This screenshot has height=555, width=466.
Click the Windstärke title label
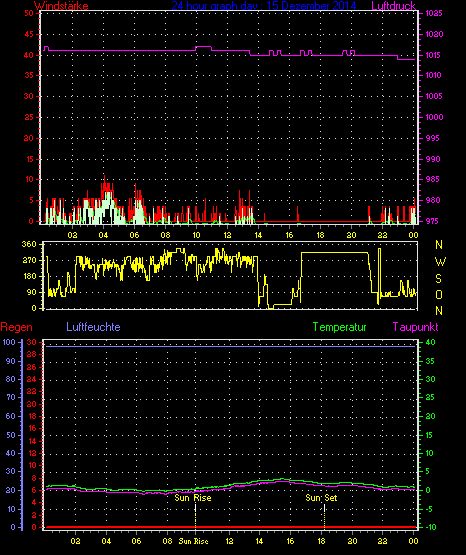61,6
